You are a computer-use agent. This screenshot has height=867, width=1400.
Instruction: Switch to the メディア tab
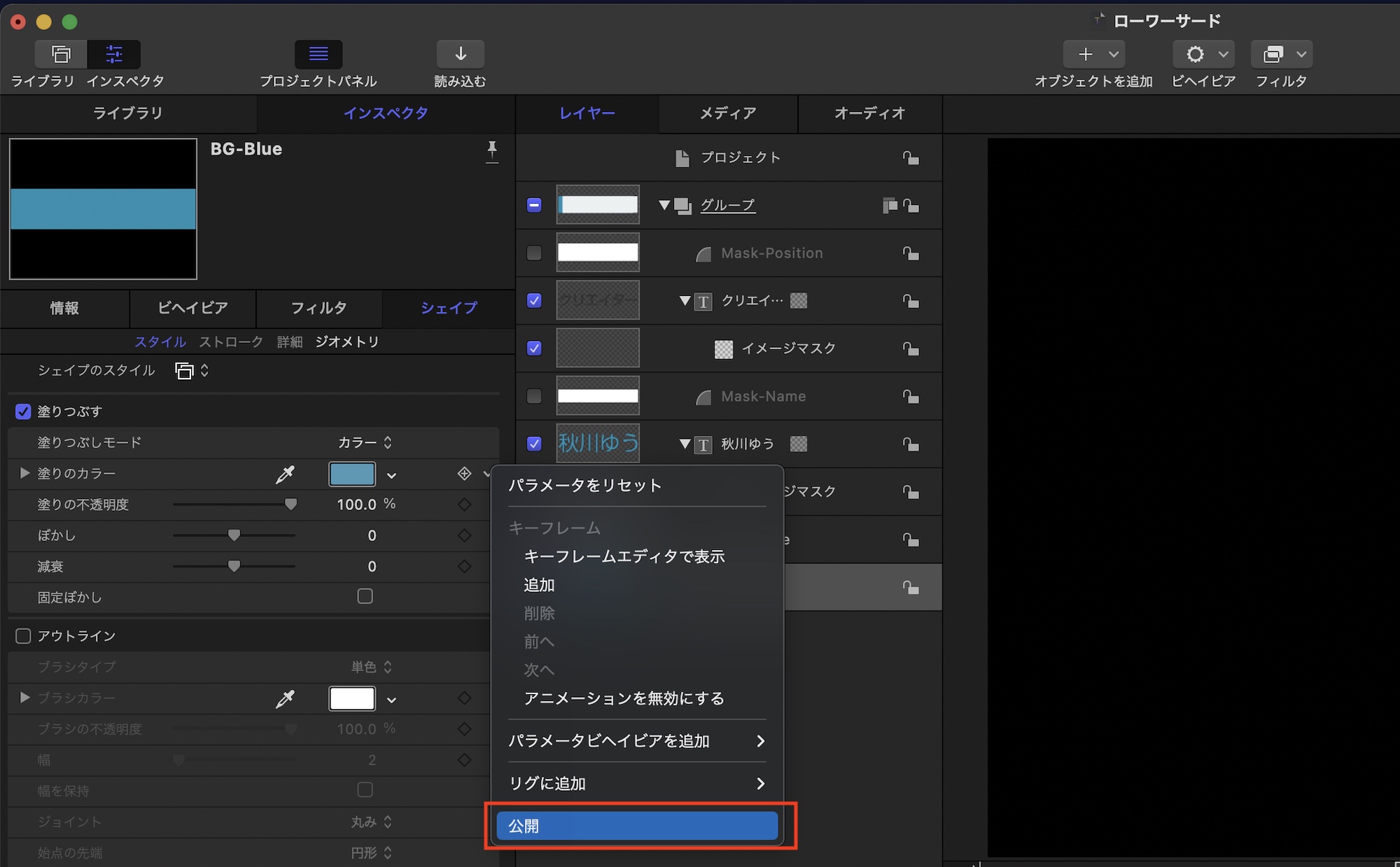click(728, 113)
